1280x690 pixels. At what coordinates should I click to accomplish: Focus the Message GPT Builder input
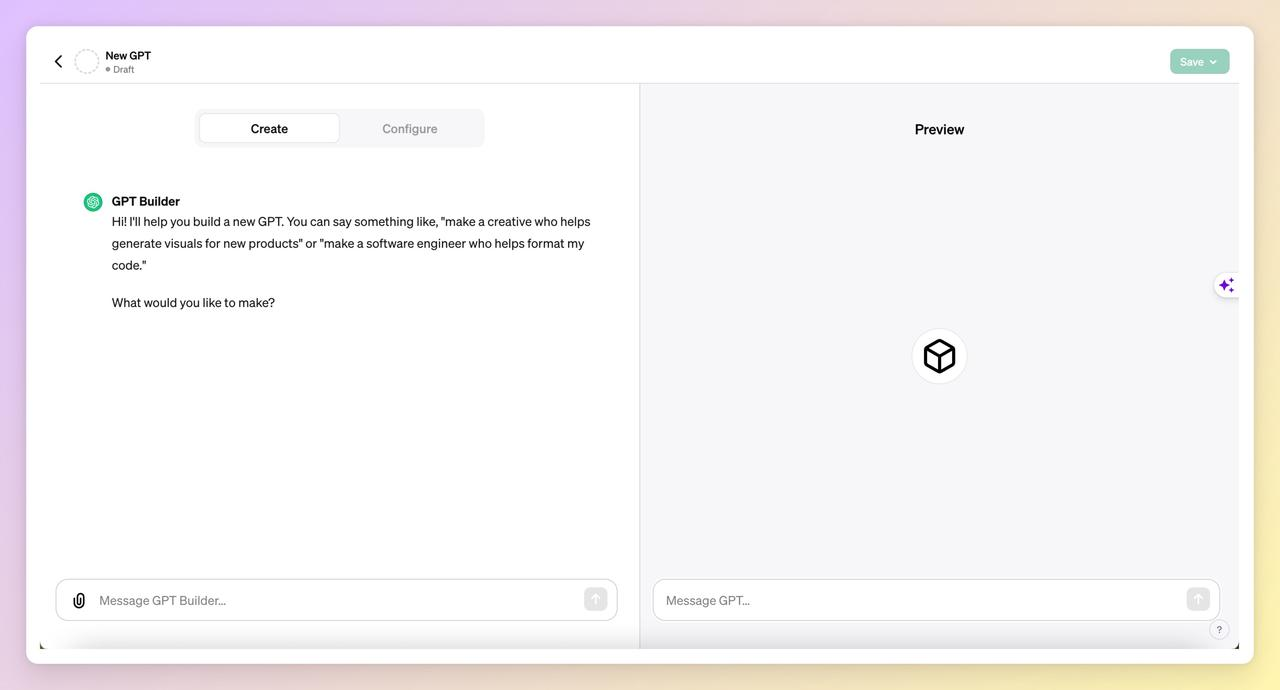pos(336,600)
